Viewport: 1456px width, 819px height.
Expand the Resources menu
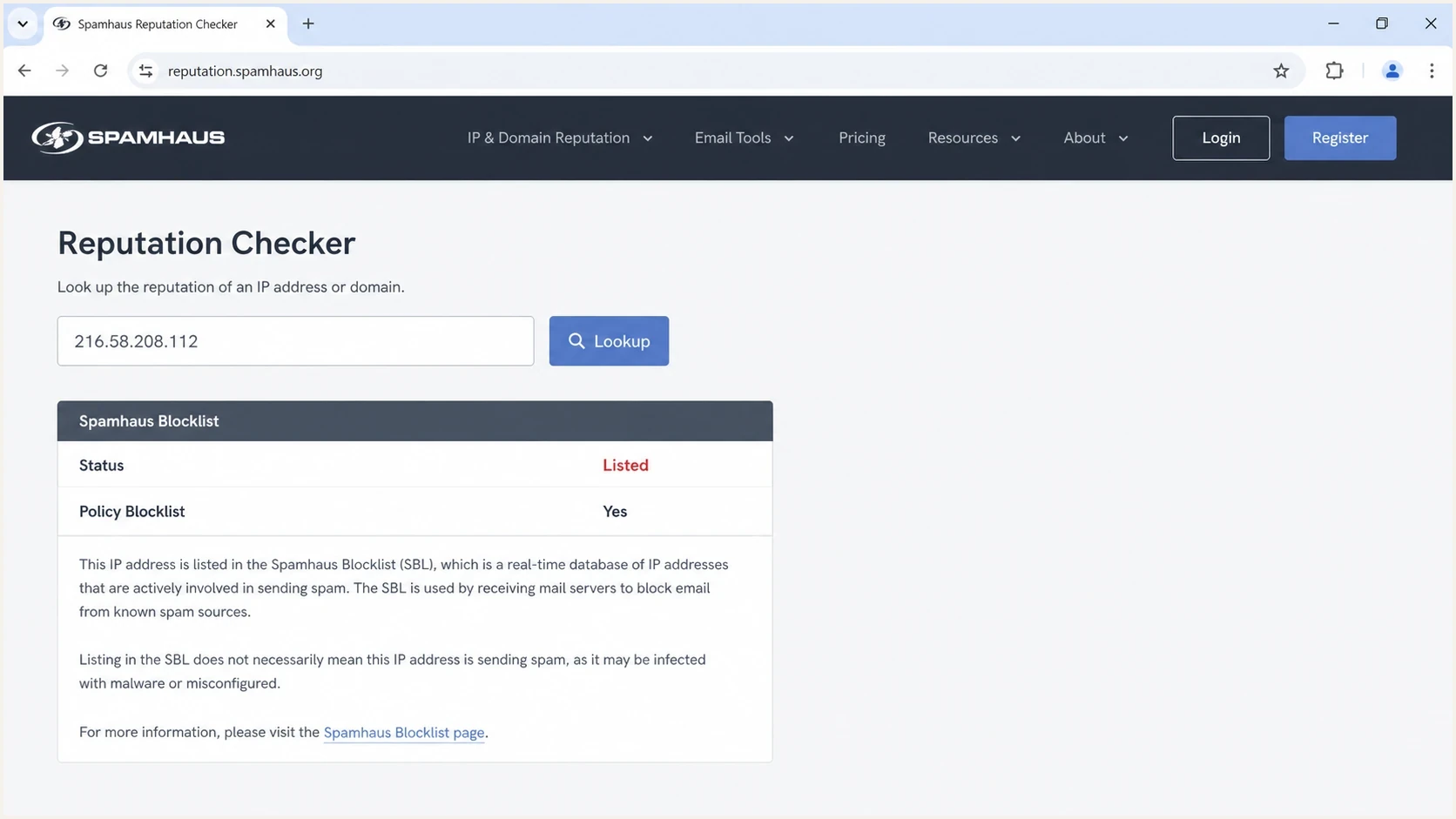(974, 138)
